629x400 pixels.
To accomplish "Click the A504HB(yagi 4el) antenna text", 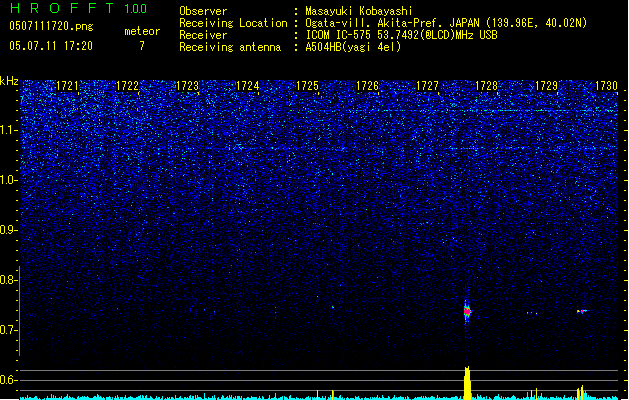I will point(353,47).
